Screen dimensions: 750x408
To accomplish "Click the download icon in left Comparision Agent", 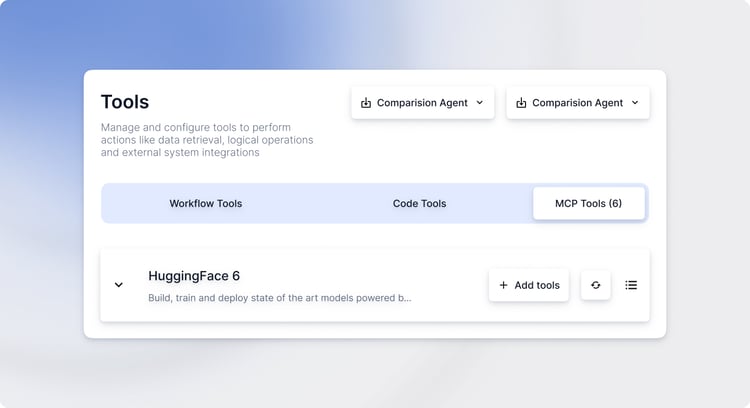I will coord(366,103).
